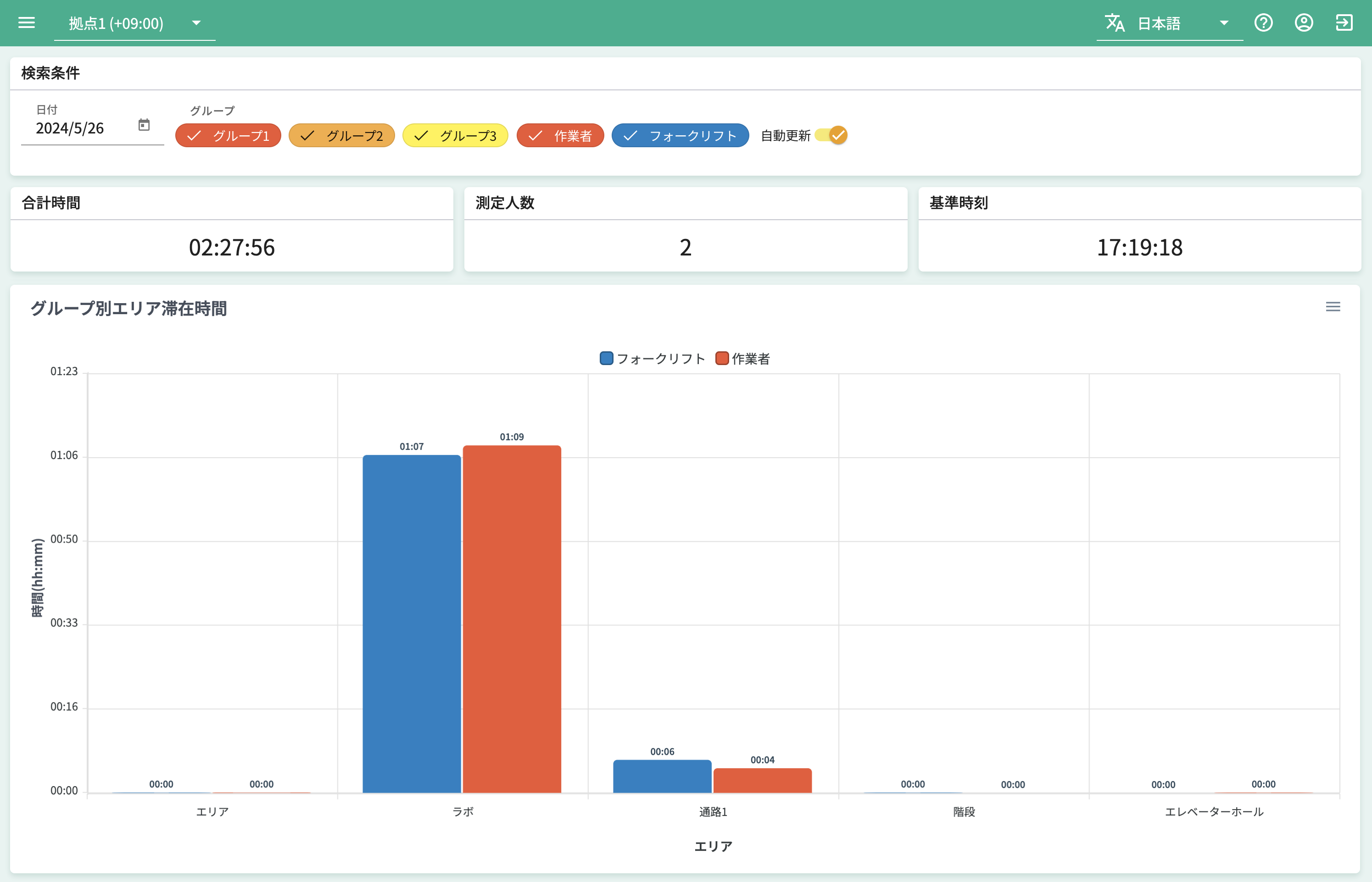
Task: Open the user account profile icon
Action: (1303, 23)
